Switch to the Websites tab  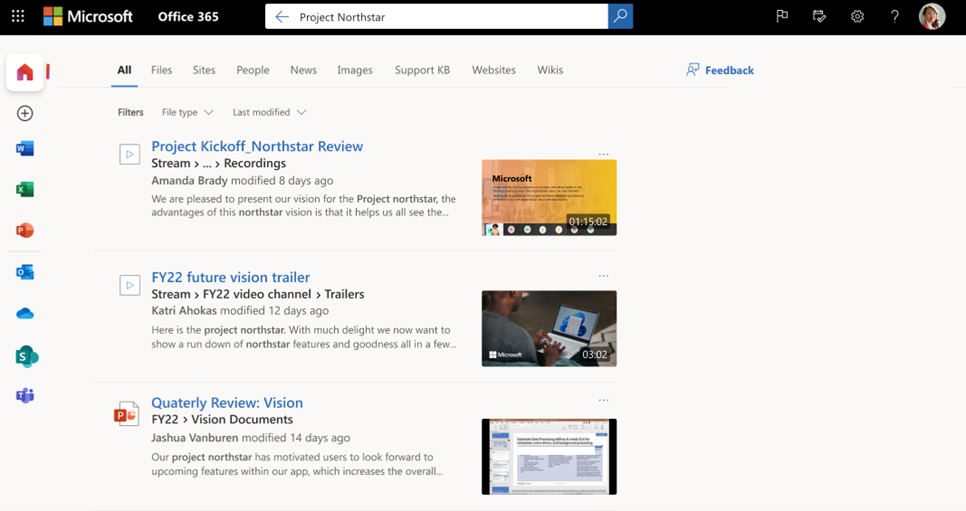pyautogui.click(x=493, y=70)
